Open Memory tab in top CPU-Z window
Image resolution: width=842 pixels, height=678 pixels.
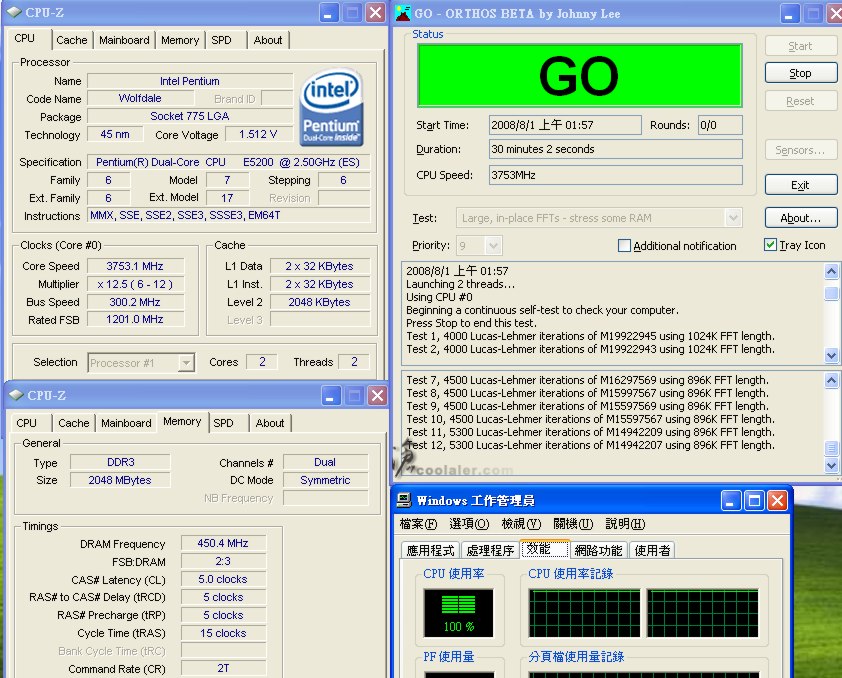[x=180, y=40]
